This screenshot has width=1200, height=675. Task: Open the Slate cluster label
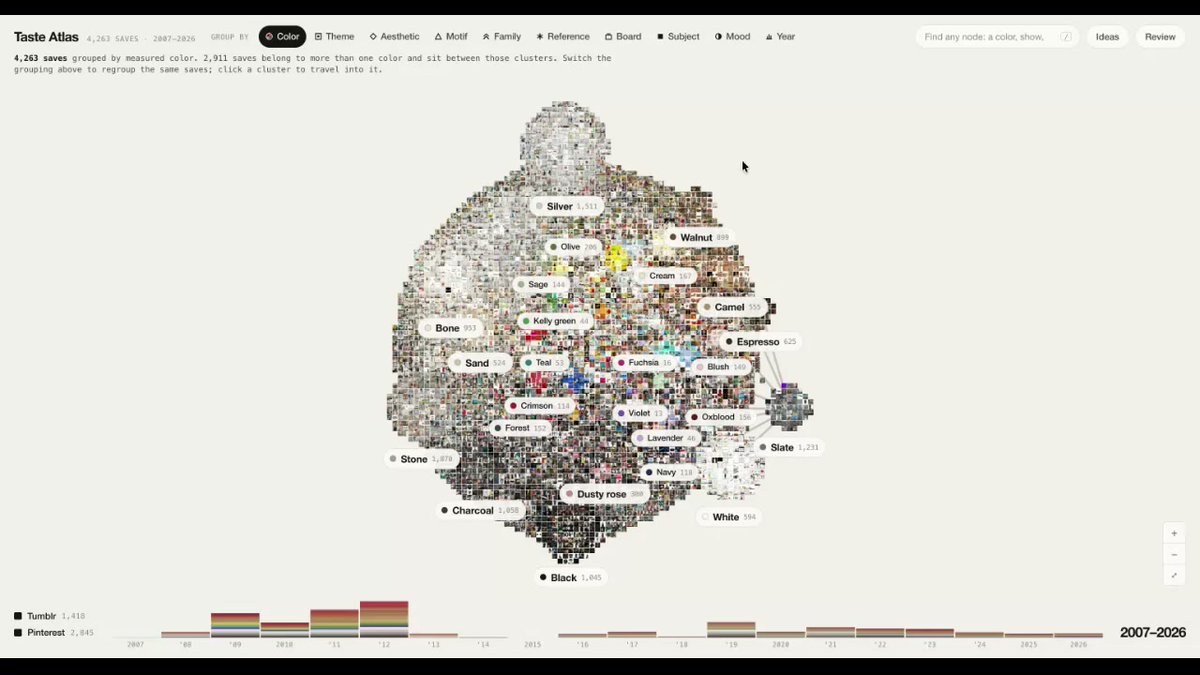(x=788, y=448)
